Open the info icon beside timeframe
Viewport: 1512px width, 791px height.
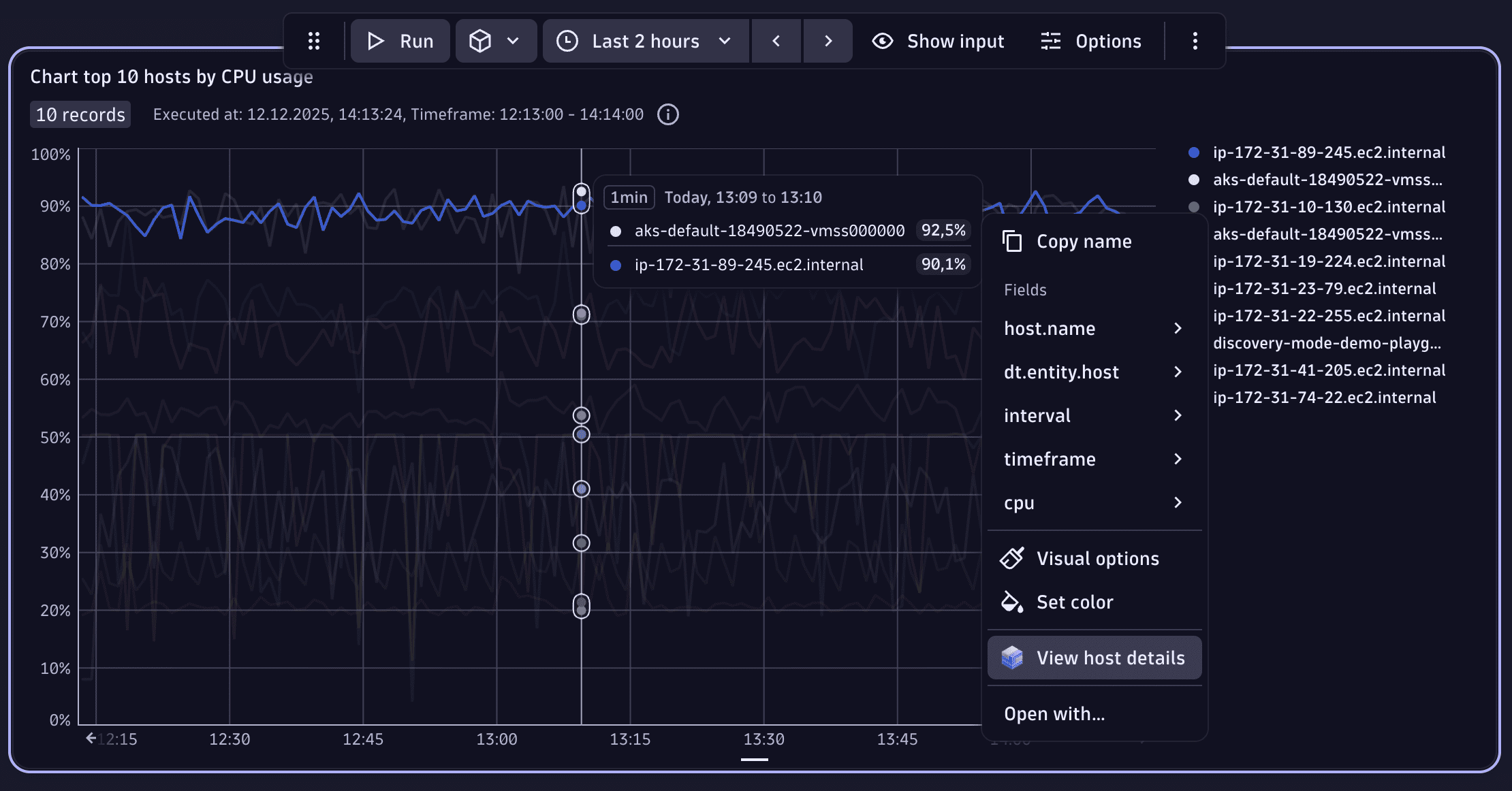[x=668, y=114]
